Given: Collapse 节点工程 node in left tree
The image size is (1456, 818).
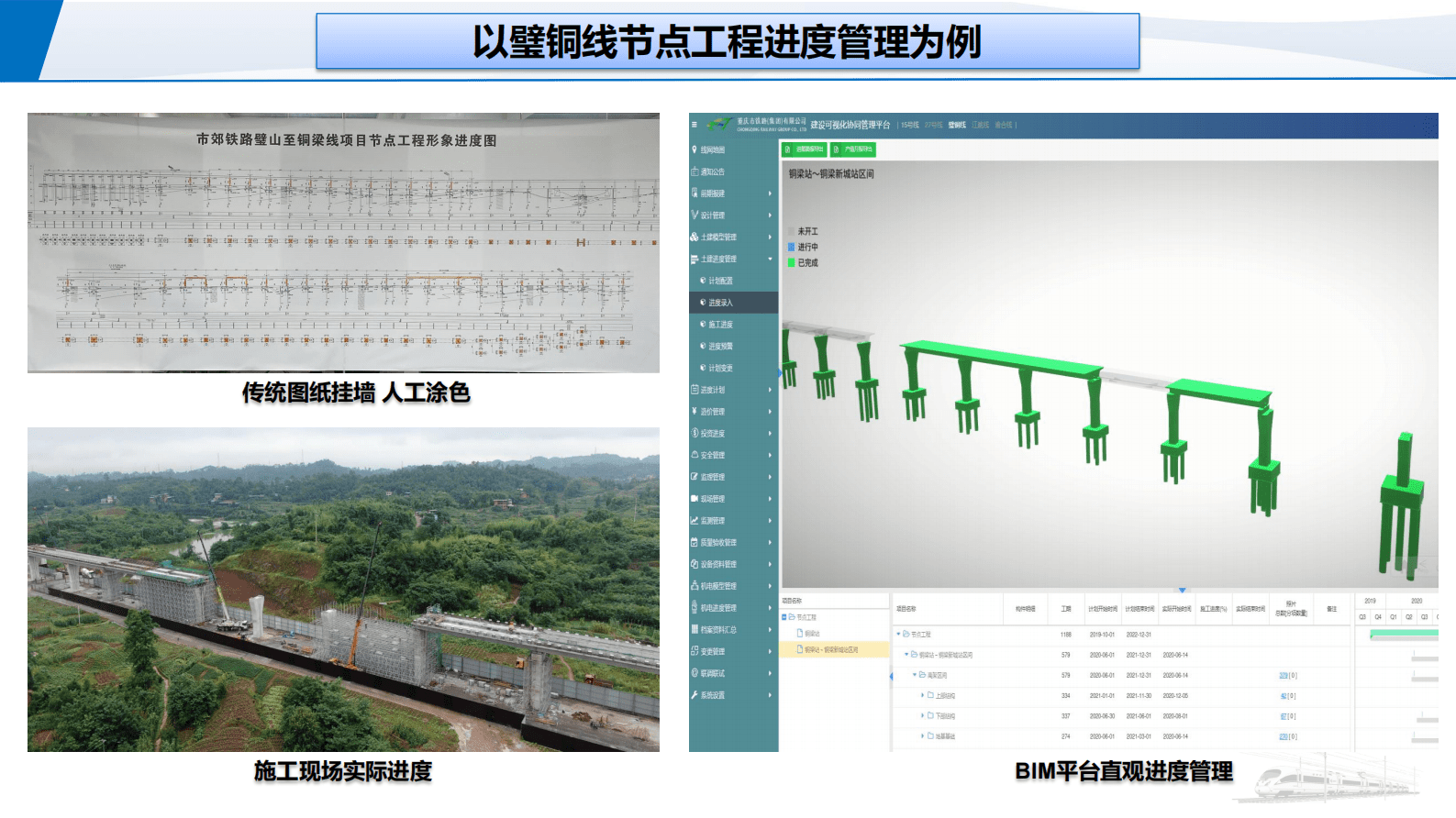Looking at the screenshot, I should [784, 617].
